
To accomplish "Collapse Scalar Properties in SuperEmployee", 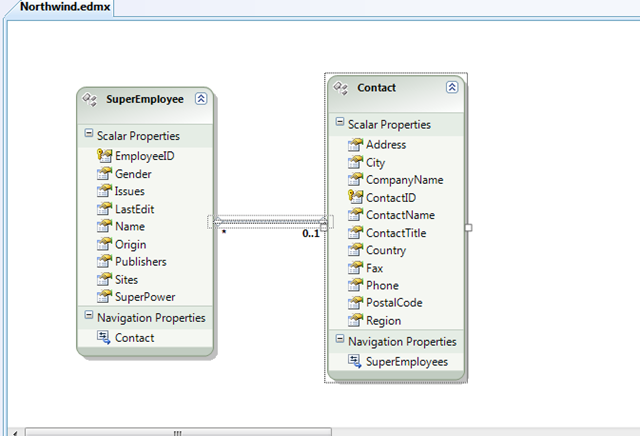I will [89, 134].
